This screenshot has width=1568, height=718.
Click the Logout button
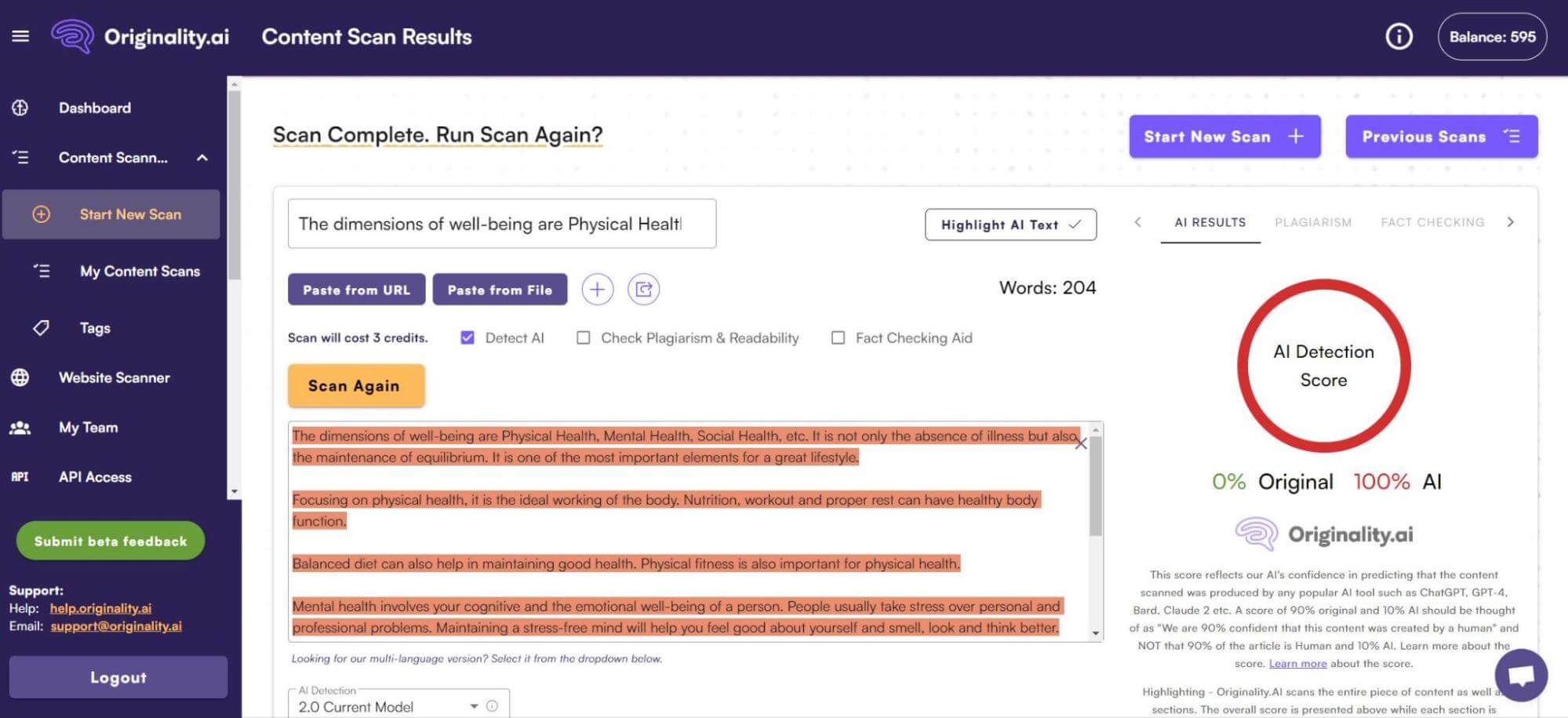[118, 677]
